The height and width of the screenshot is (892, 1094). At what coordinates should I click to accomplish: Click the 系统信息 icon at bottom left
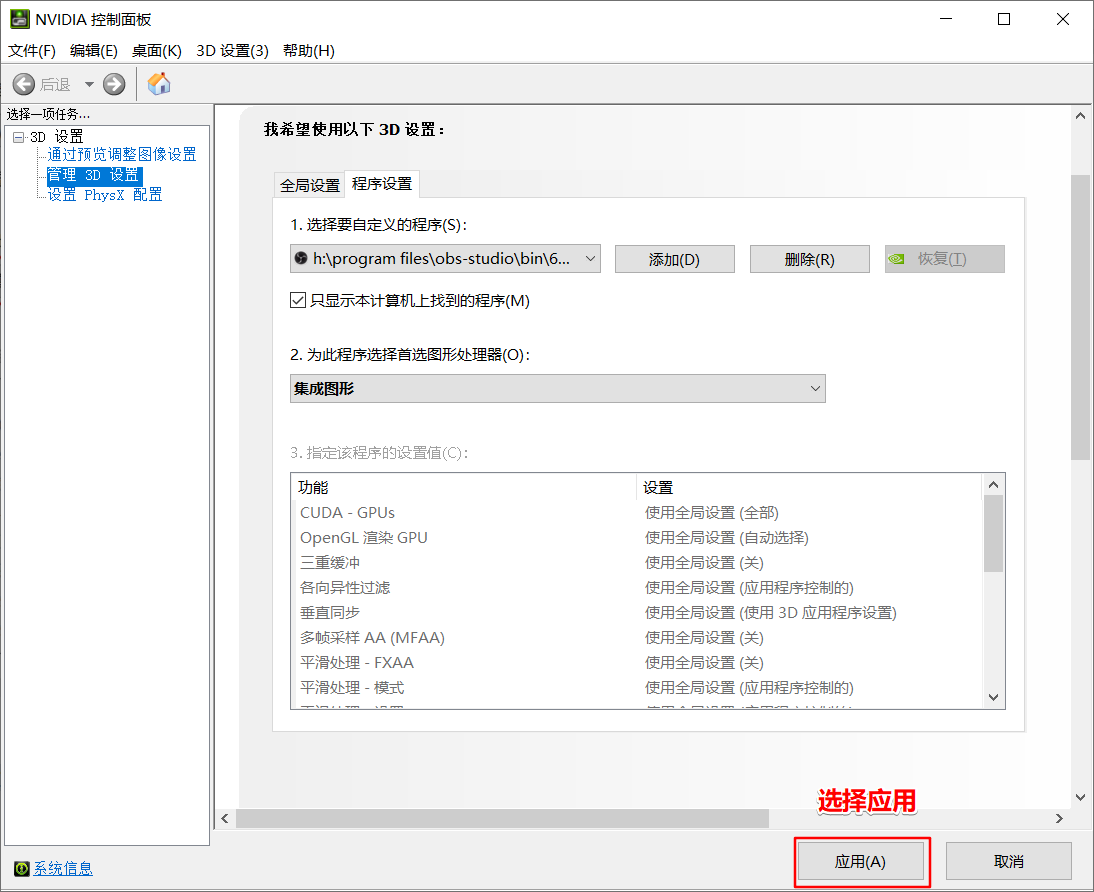coord(22,868)
